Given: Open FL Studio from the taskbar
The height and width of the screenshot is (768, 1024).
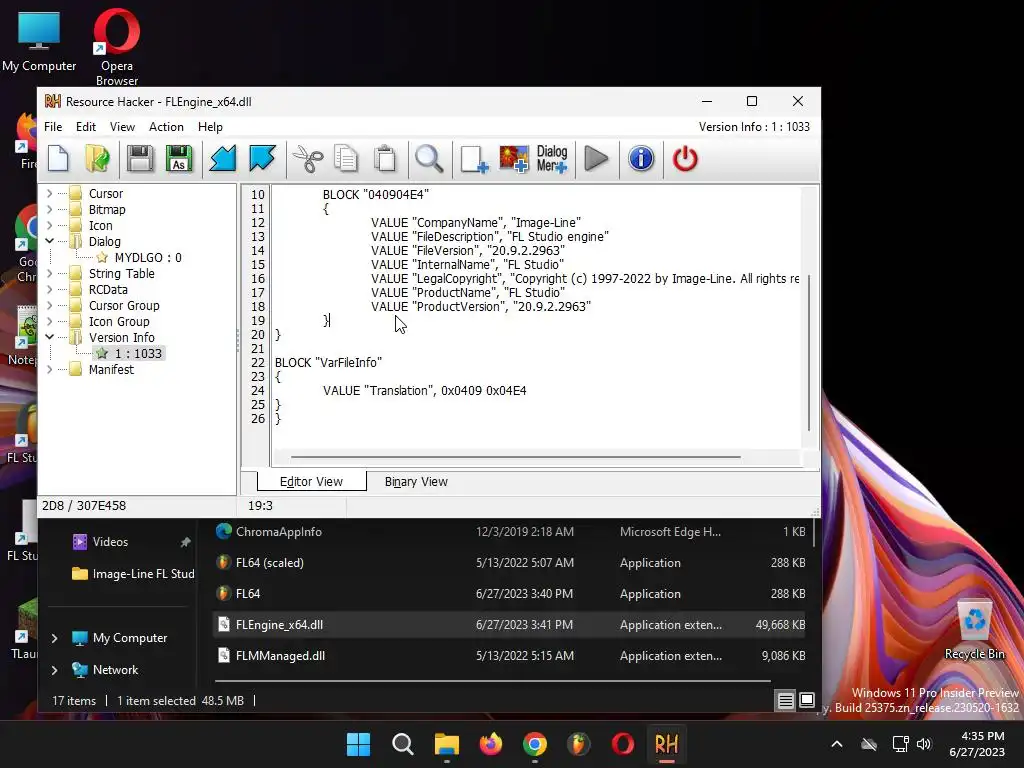Looking at the screenshot, I should [x=578, y=744].
